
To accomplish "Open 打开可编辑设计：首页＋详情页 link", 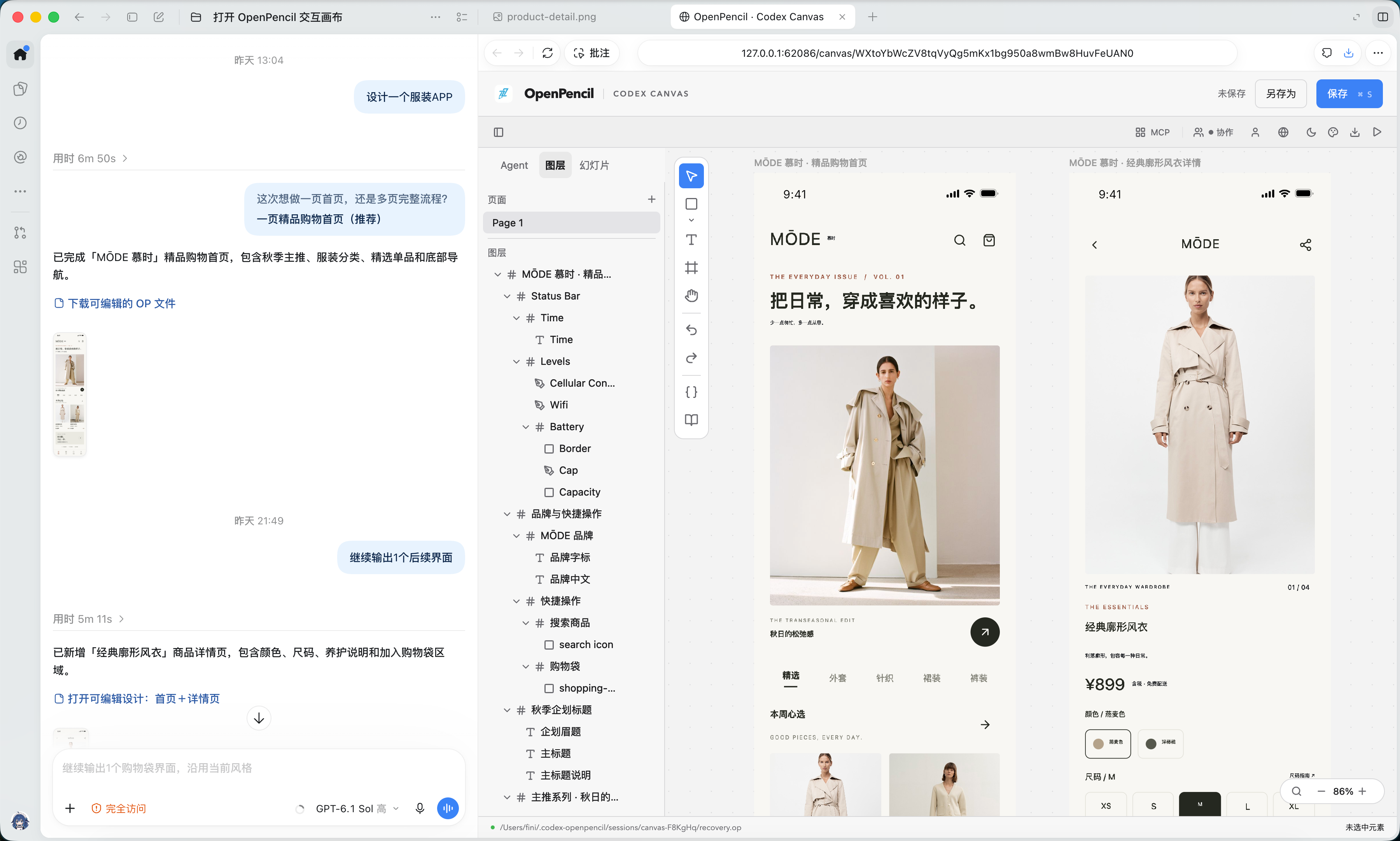I will tap(136, 698).
